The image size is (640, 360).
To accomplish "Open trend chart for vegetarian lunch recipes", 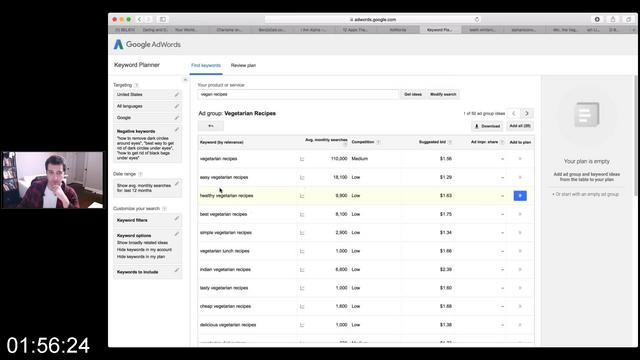I will coord(302,251).
